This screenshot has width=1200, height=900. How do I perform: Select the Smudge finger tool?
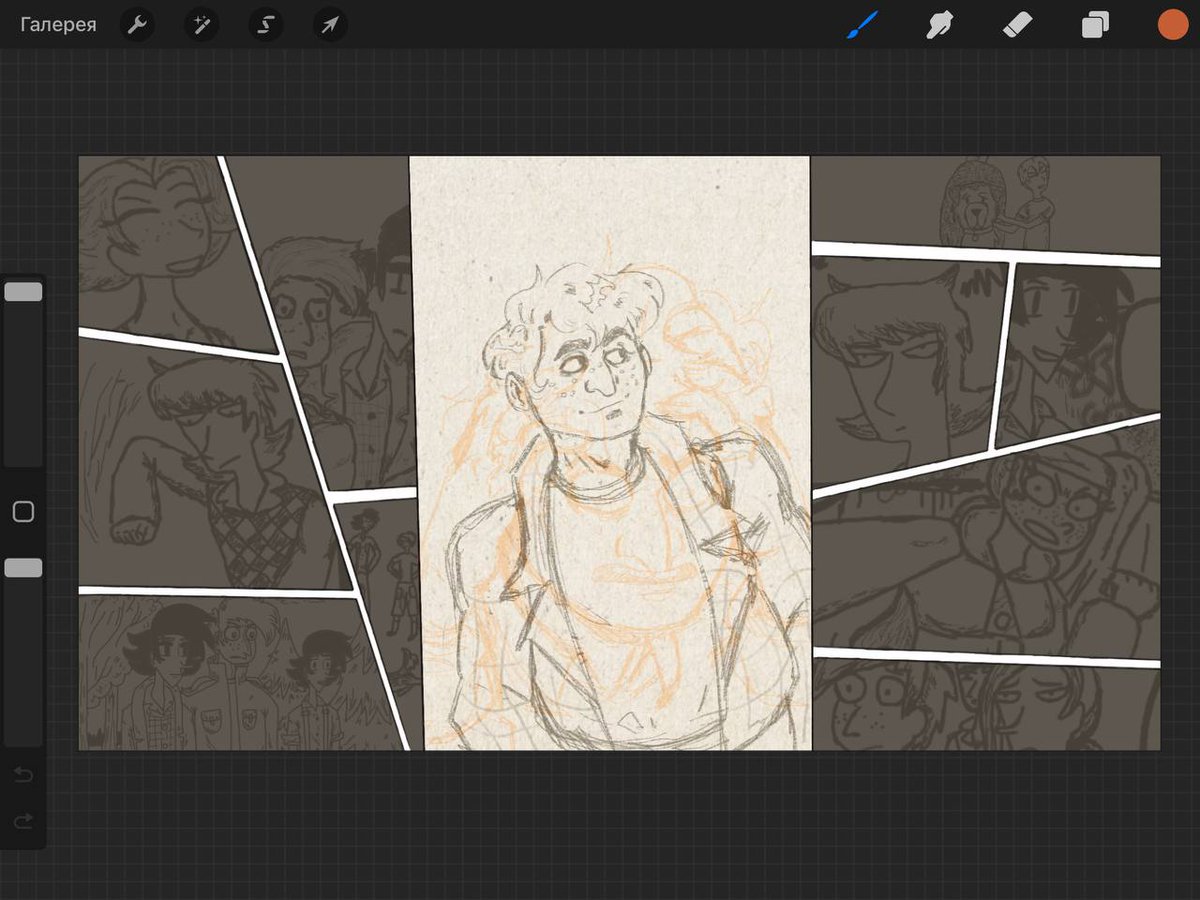point(939,25)
